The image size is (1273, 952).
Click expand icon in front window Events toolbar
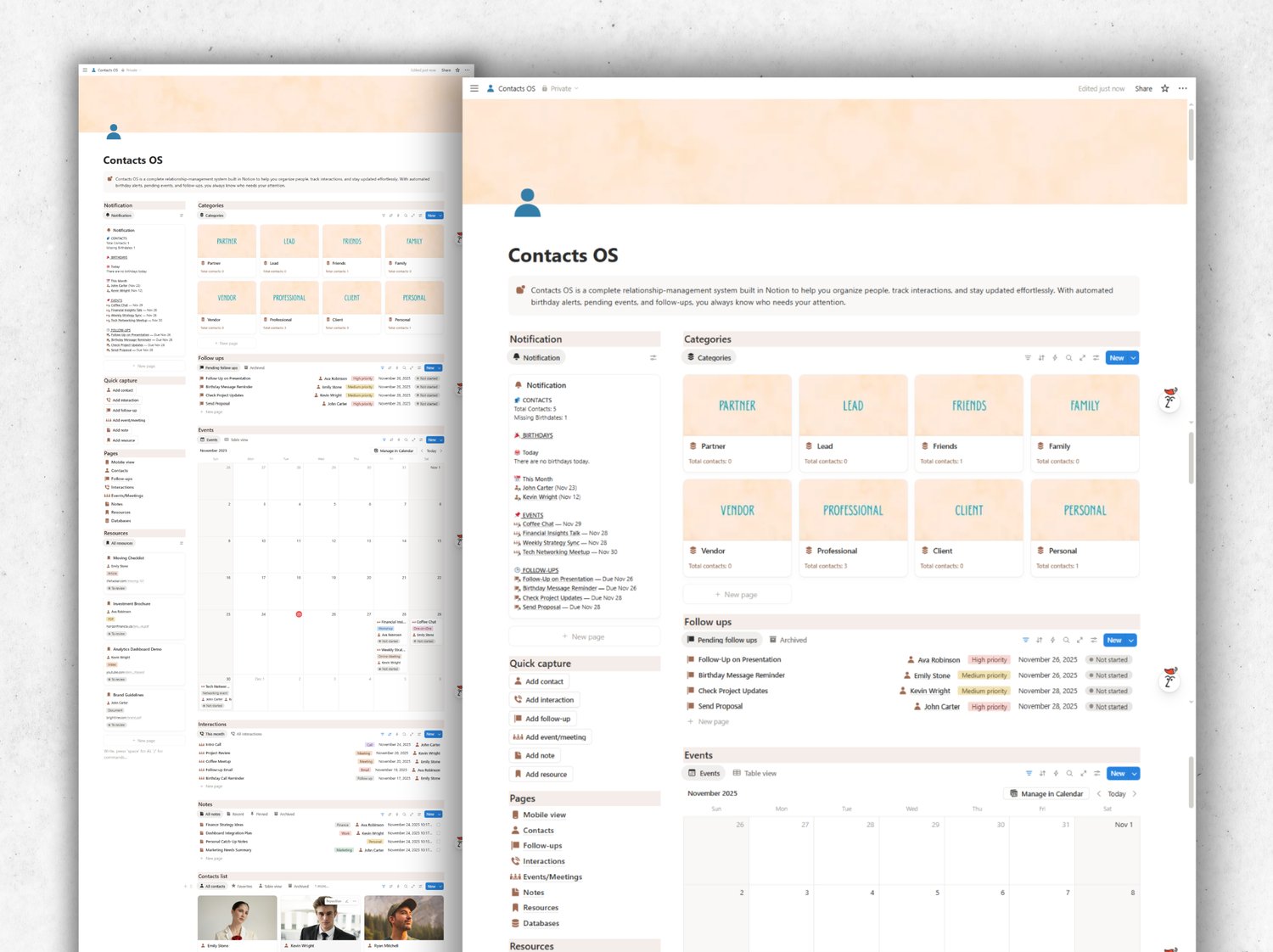1083,773
